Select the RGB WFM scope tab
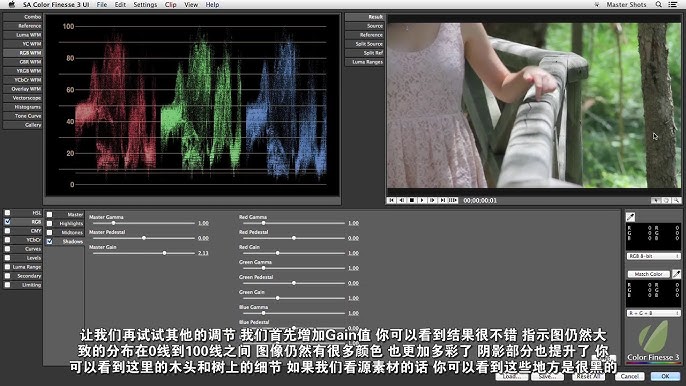This screenshot has height=386, width=686. 22,53
